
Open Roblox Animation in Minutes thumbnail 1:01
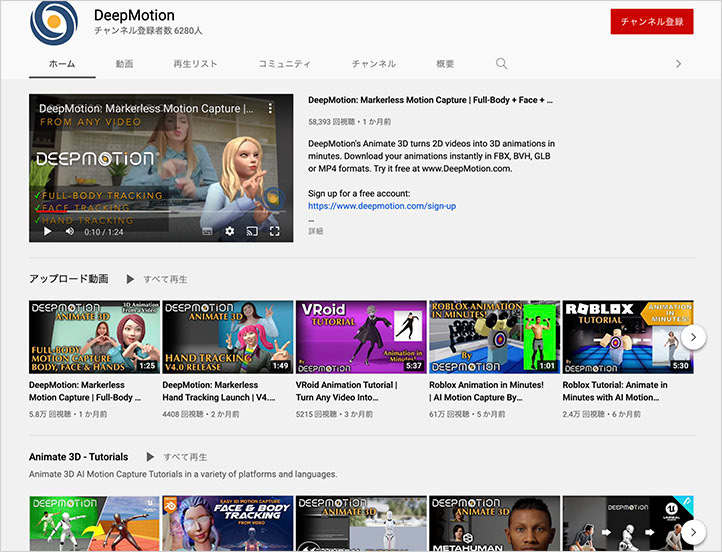click(495, 337)
